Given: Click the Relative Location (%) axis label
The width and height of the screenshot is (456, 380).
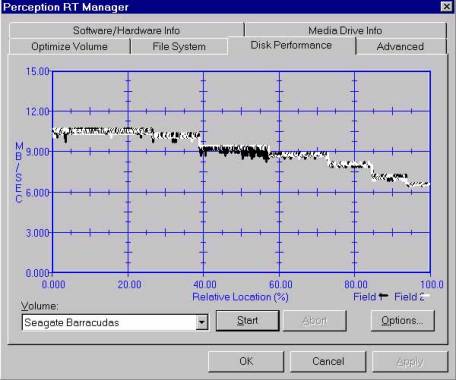Looking at the screenshot, I should click(240, 297).
